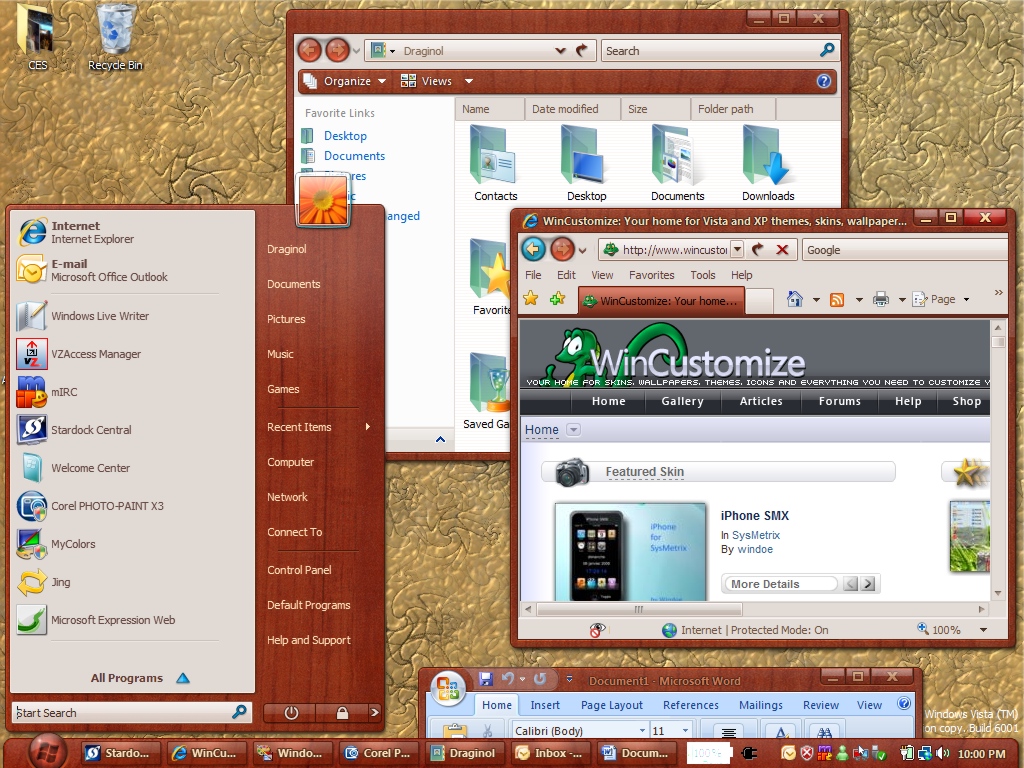Open the zoom level dropdown next to 100%
Screen dimensions: 1024x768
pyautogui.click(x=983, y=630)
